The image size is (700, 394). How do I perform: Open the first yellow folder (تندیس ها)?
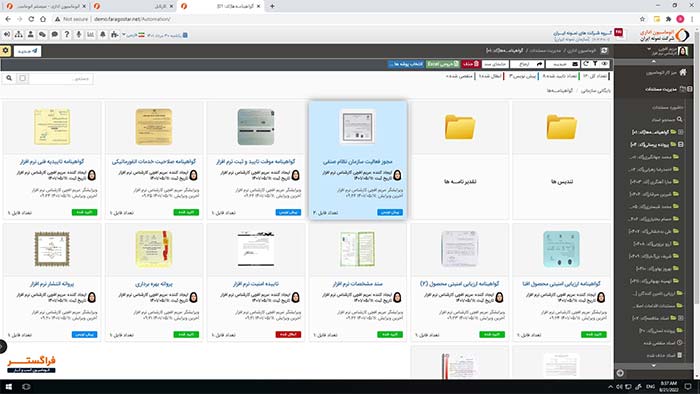point(562,127)
